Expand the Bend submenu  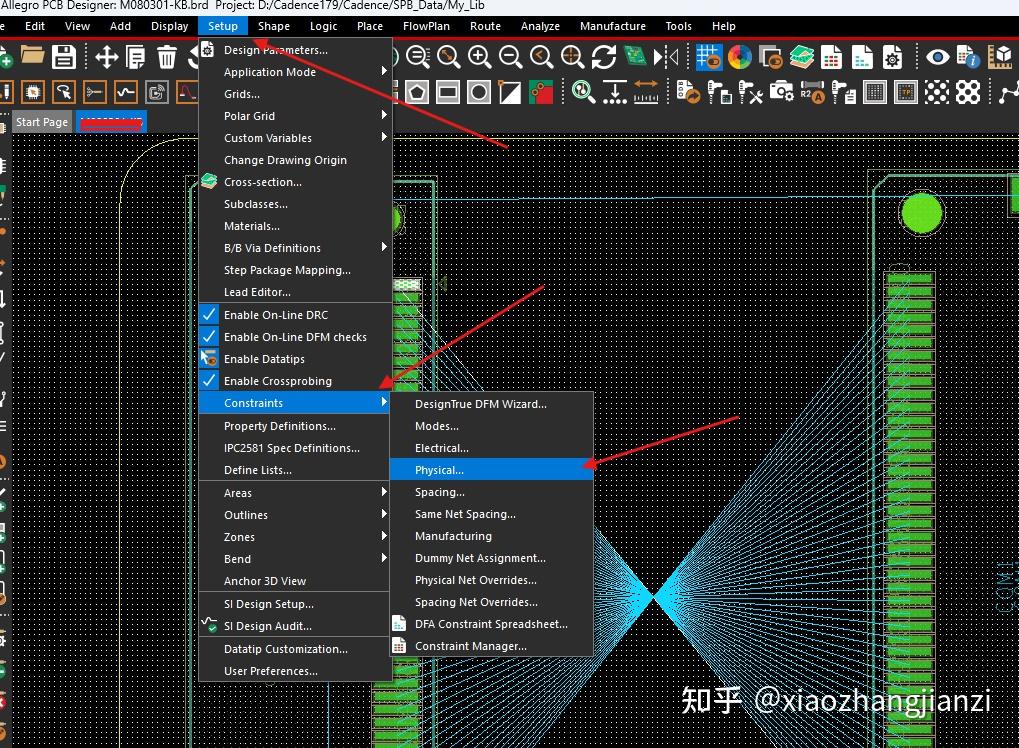[x=296, y=559]
